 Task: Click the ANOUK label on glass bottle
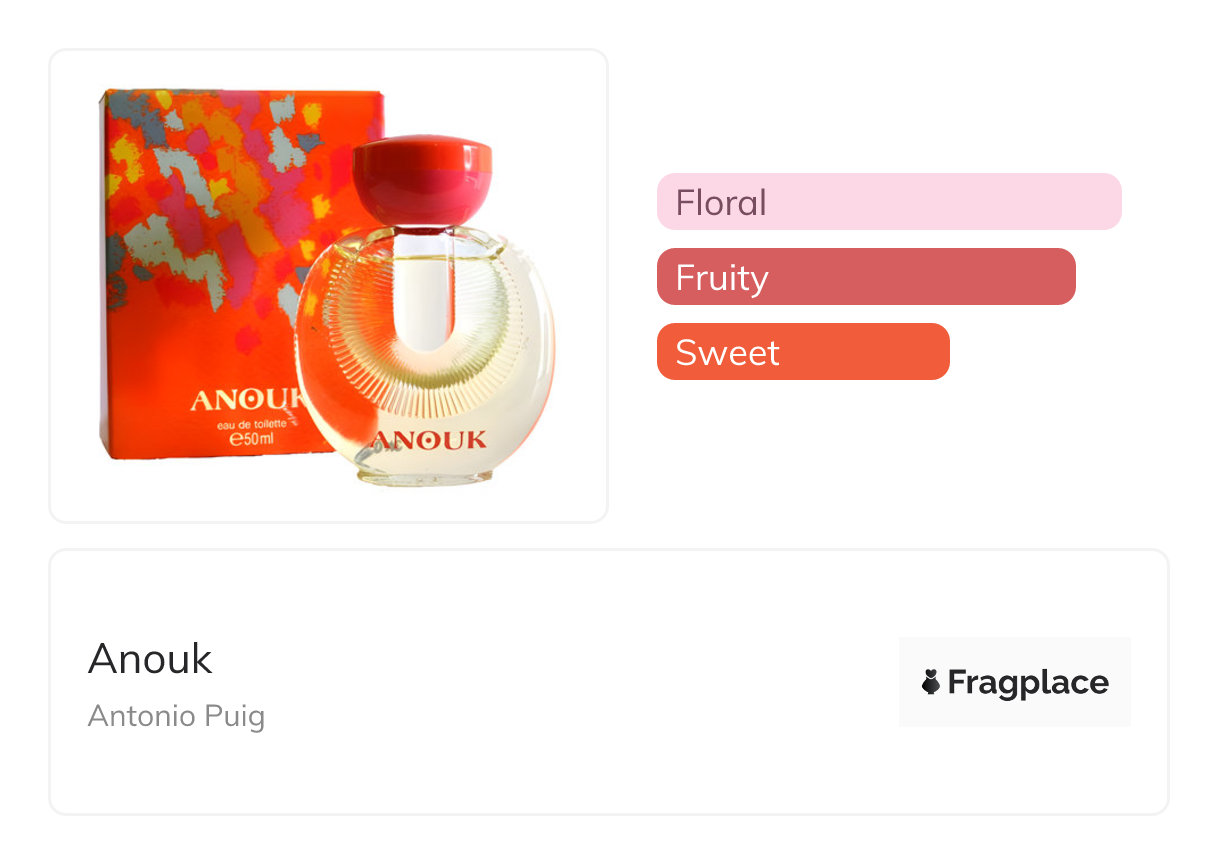[x=429, y=440]
